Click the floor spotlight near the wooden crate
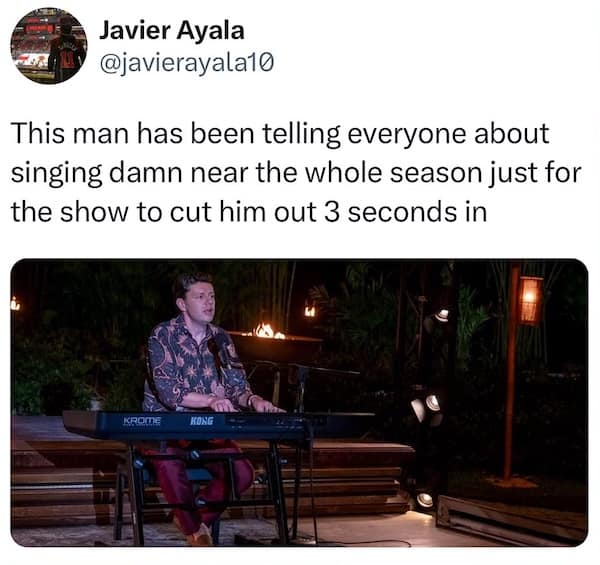The height and width of the screenshot is (565, 600). pos(425,500)
